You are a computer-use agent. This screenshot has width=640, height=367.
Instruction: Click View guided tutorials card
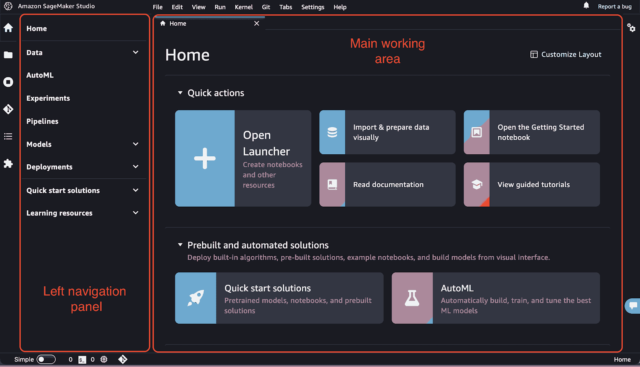pos(532,185)
